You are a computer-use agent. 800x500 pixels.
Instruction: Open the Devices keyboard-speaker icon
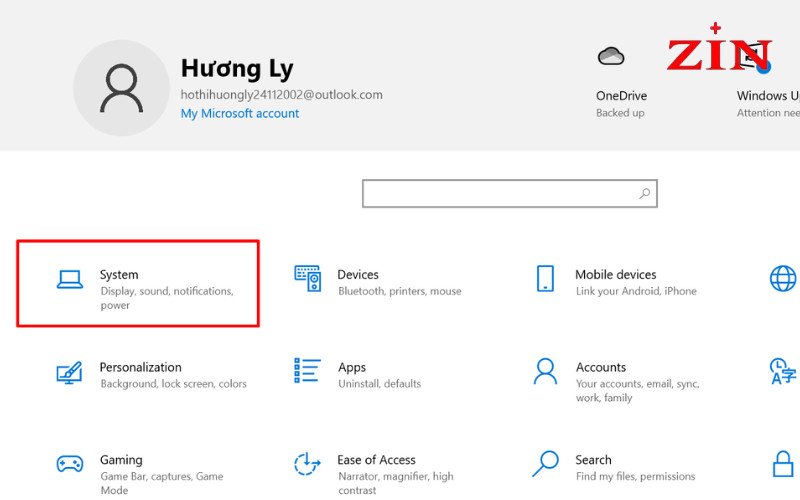pos(308,278)
